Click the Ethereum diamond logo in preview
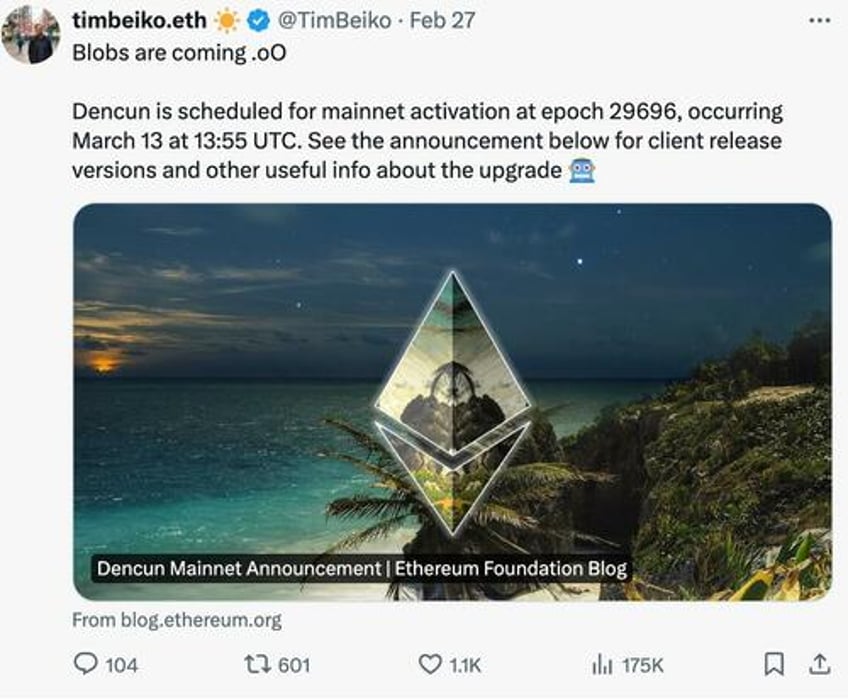 (452, 403)
